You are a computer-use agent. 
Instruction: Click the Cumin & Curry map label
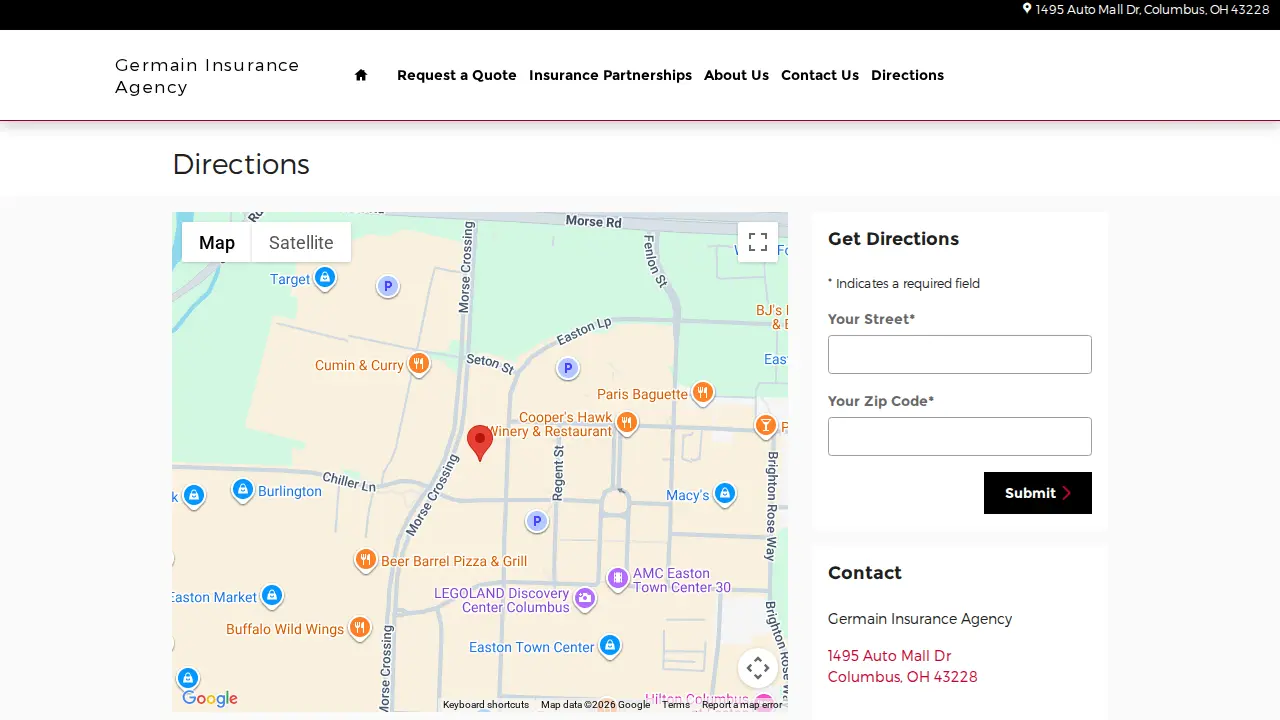[x=359, y=365]
